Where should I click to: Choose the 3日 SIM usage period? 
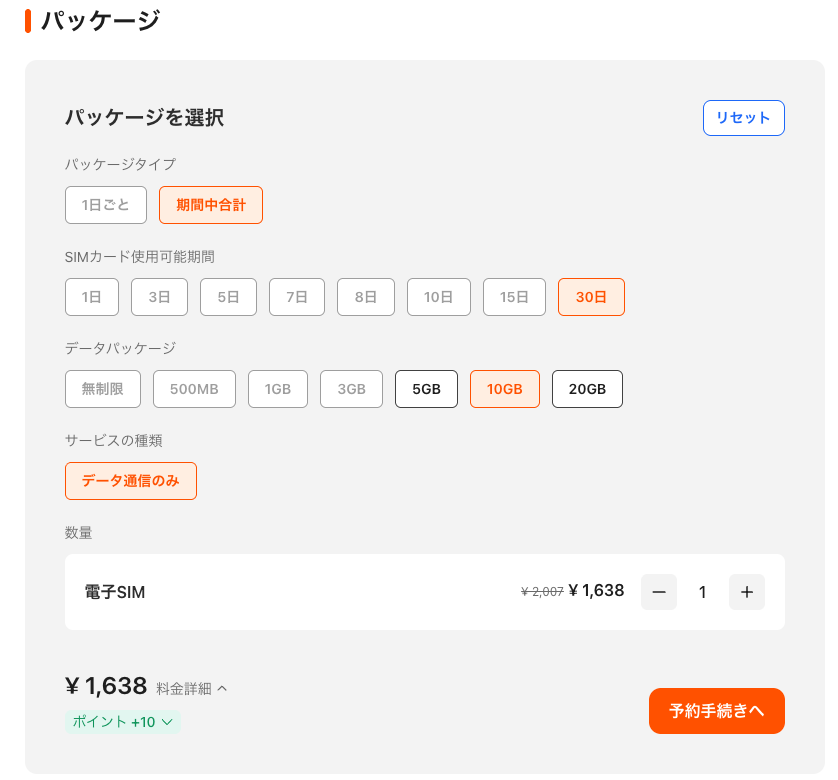[x=159, y=296]
